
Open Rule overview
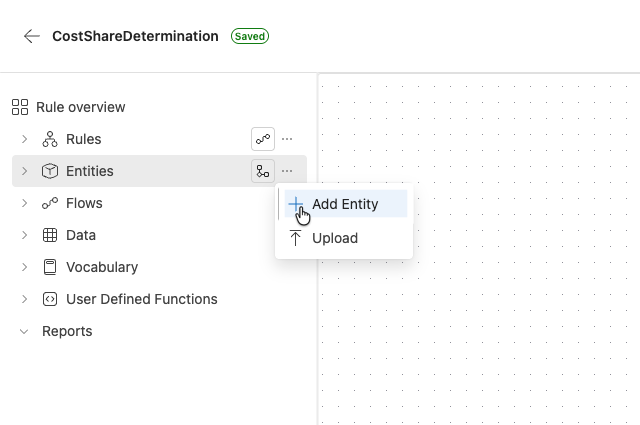(x=80, y=107)
